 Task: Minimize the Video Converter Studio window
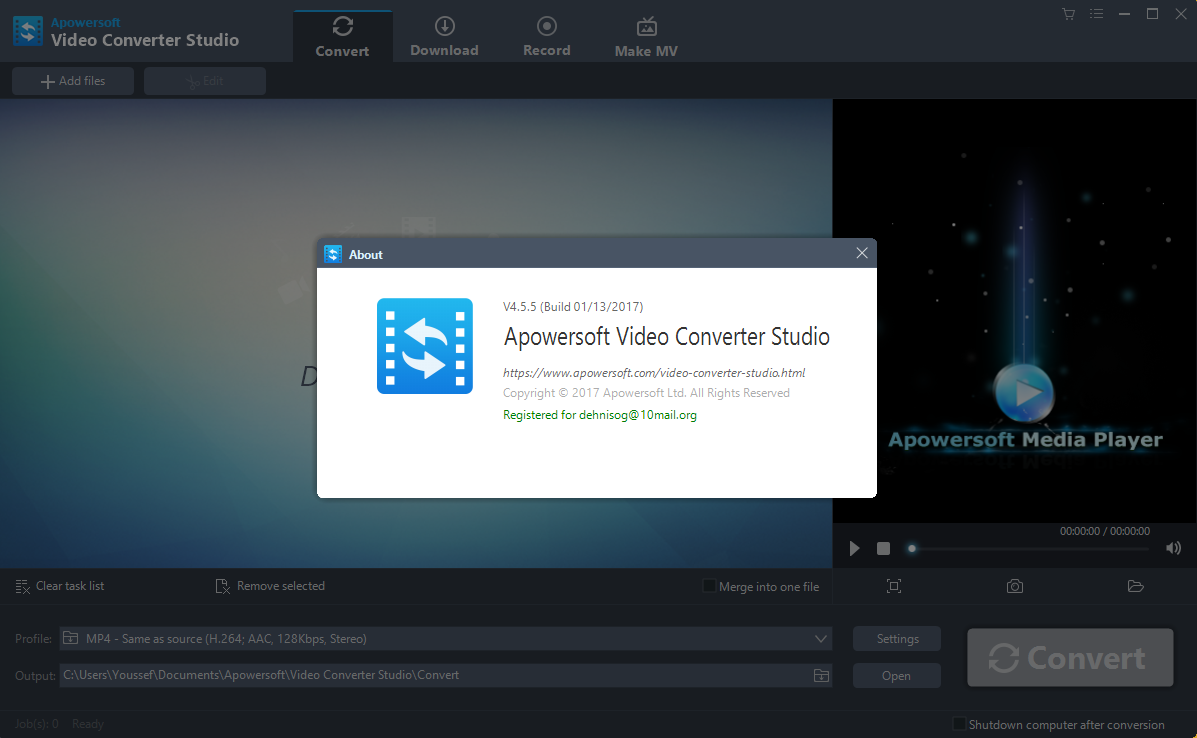[1124, 14]
